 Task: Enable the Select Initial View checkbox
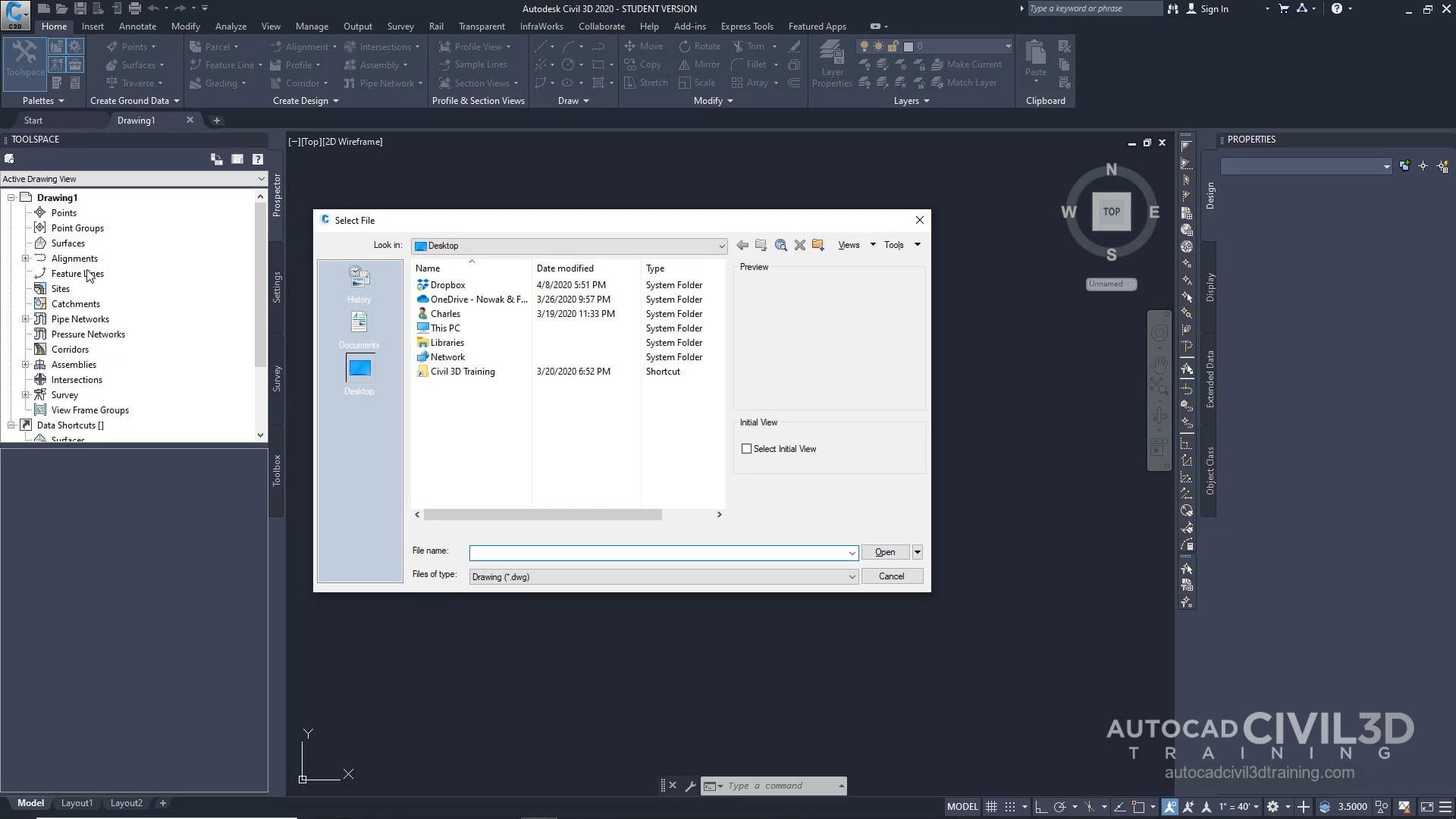(747, 448)
